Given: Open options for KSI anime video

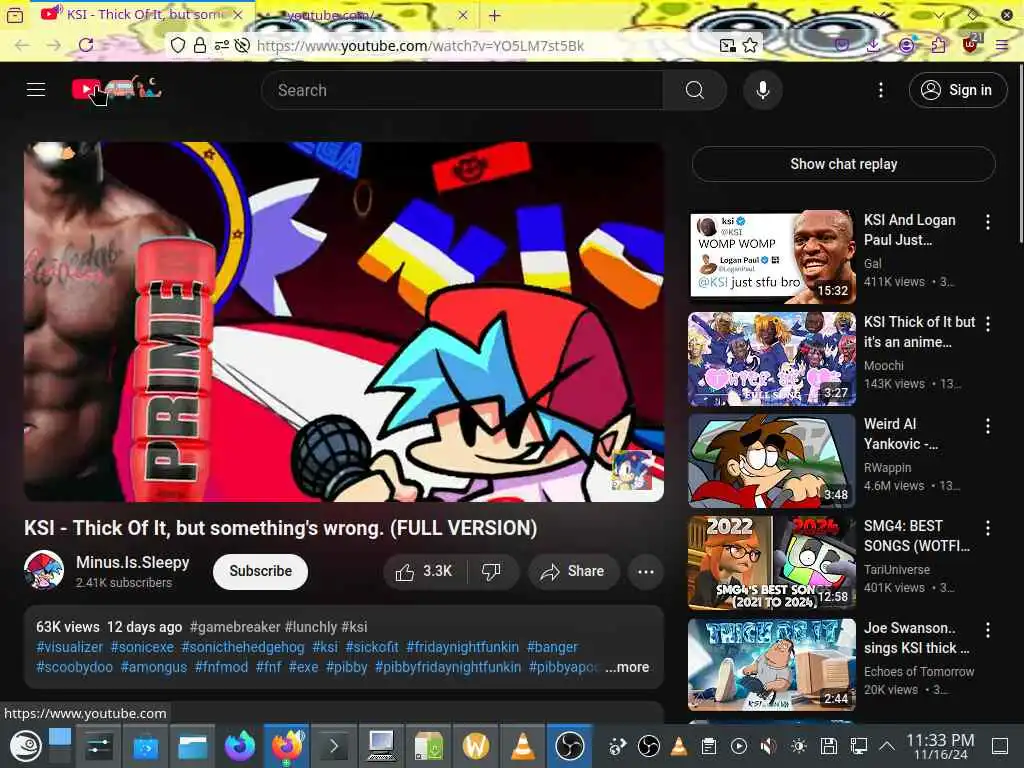Looking at the screenshot, I should point(988,324).
